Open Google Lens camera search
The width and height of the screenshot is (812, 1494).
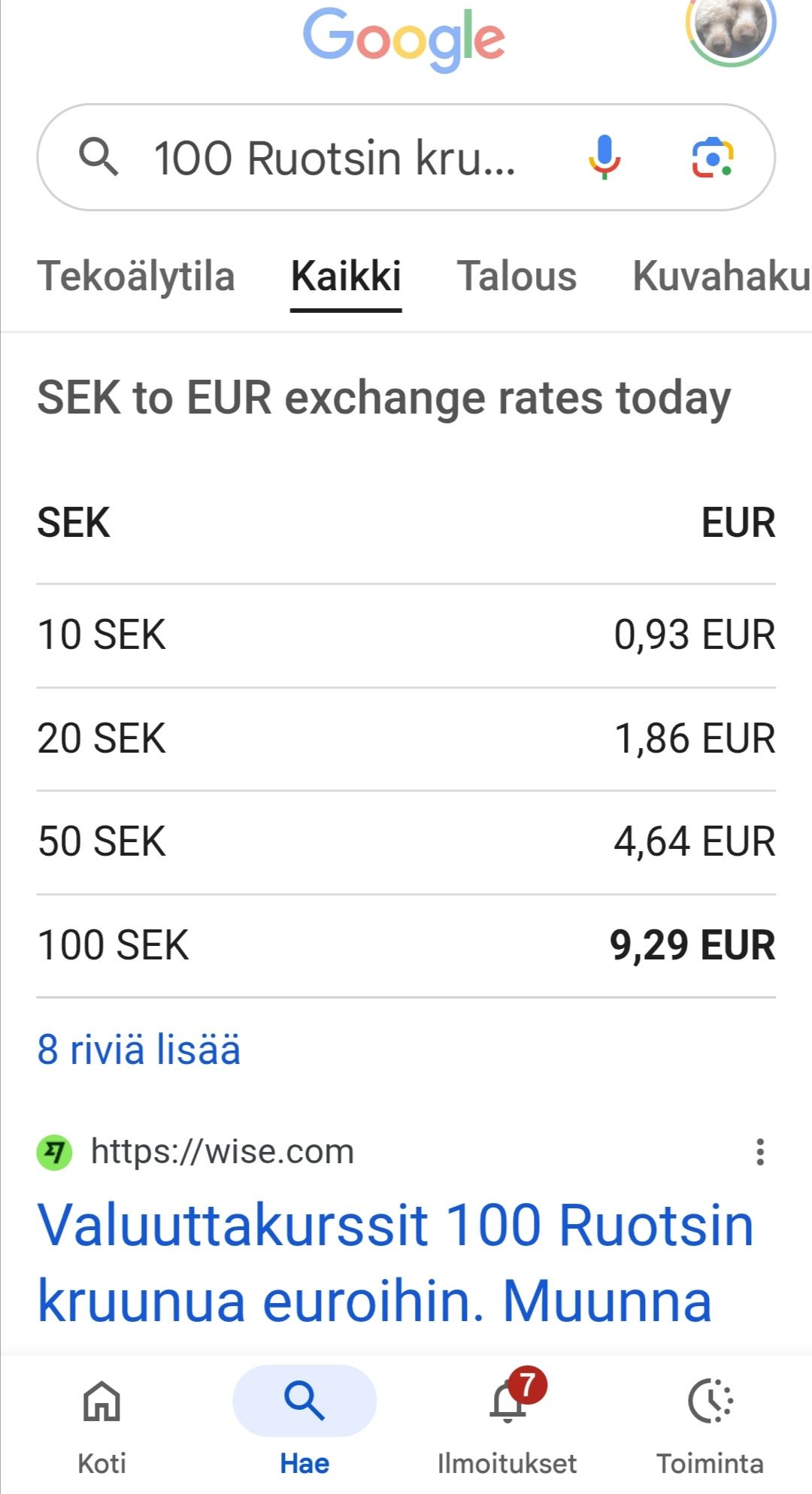click(x=712, y=157)
